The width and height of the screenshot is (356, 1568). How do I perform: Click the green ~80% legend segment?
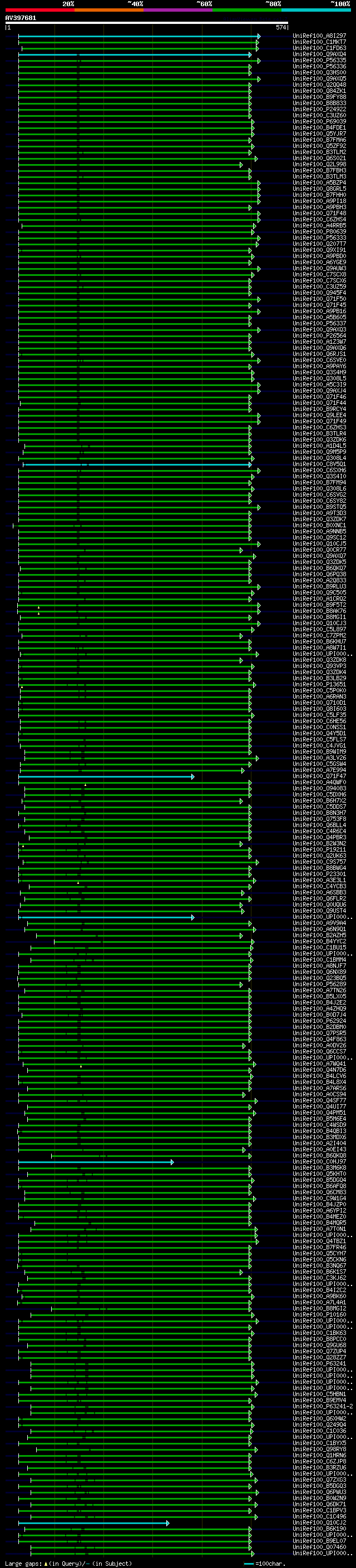247,10
